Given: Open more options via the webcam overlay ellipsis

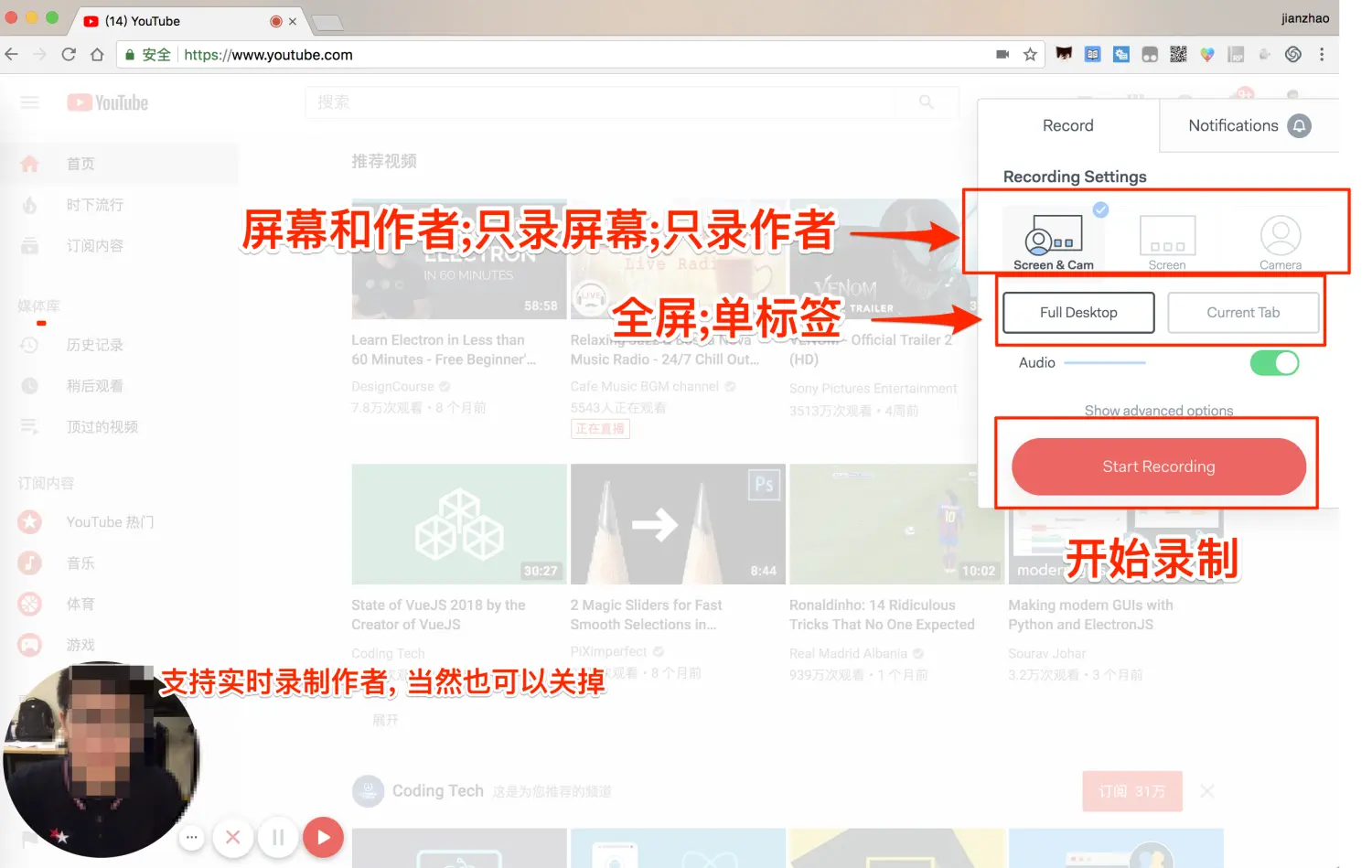Looking at the screenshot, I should pyautogui.click(x=191, y=837).
